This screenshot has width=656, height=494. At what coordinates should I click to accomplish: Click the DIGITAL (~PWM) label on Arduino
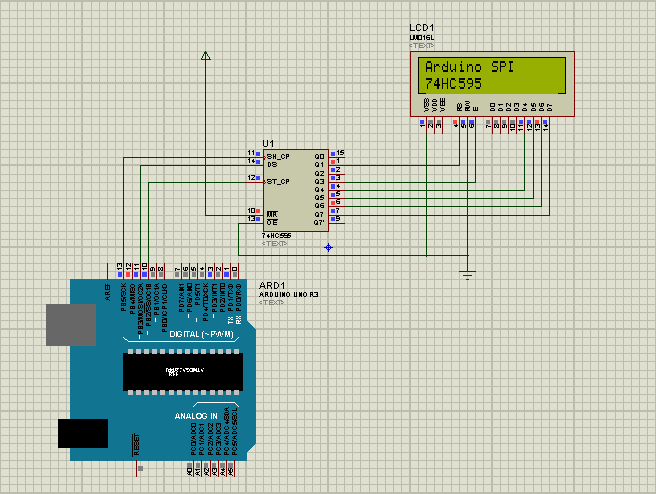point(201,334)
